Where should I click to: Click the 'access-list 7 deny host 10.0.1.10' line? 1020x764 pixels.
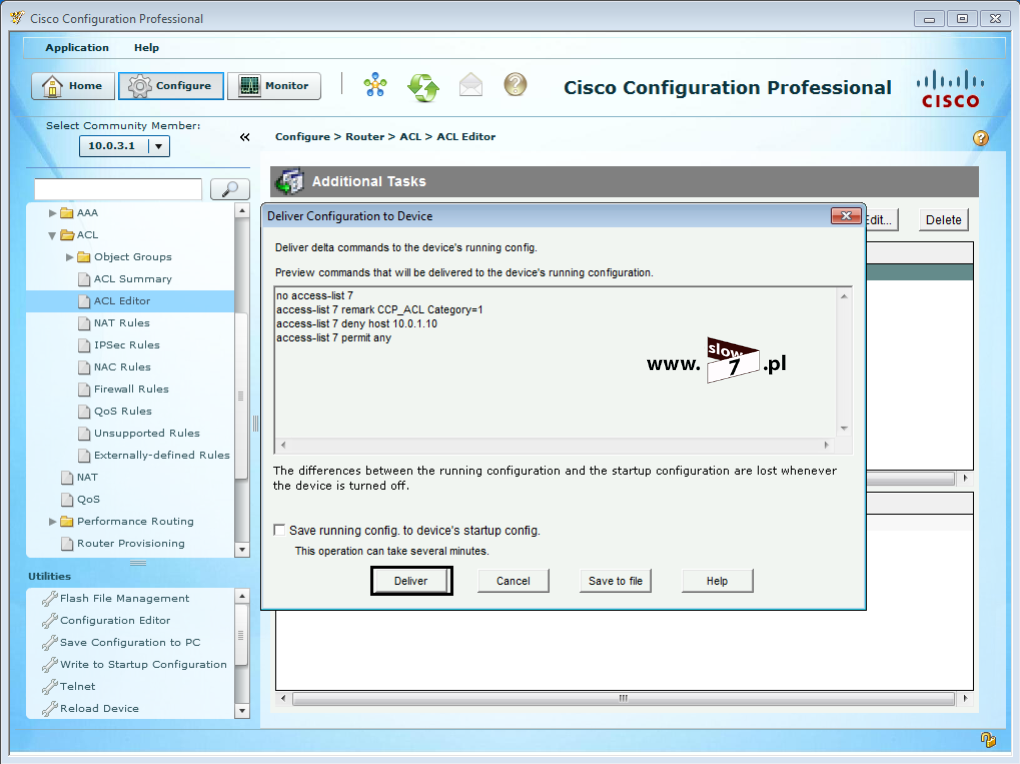[x=356, y=324]
